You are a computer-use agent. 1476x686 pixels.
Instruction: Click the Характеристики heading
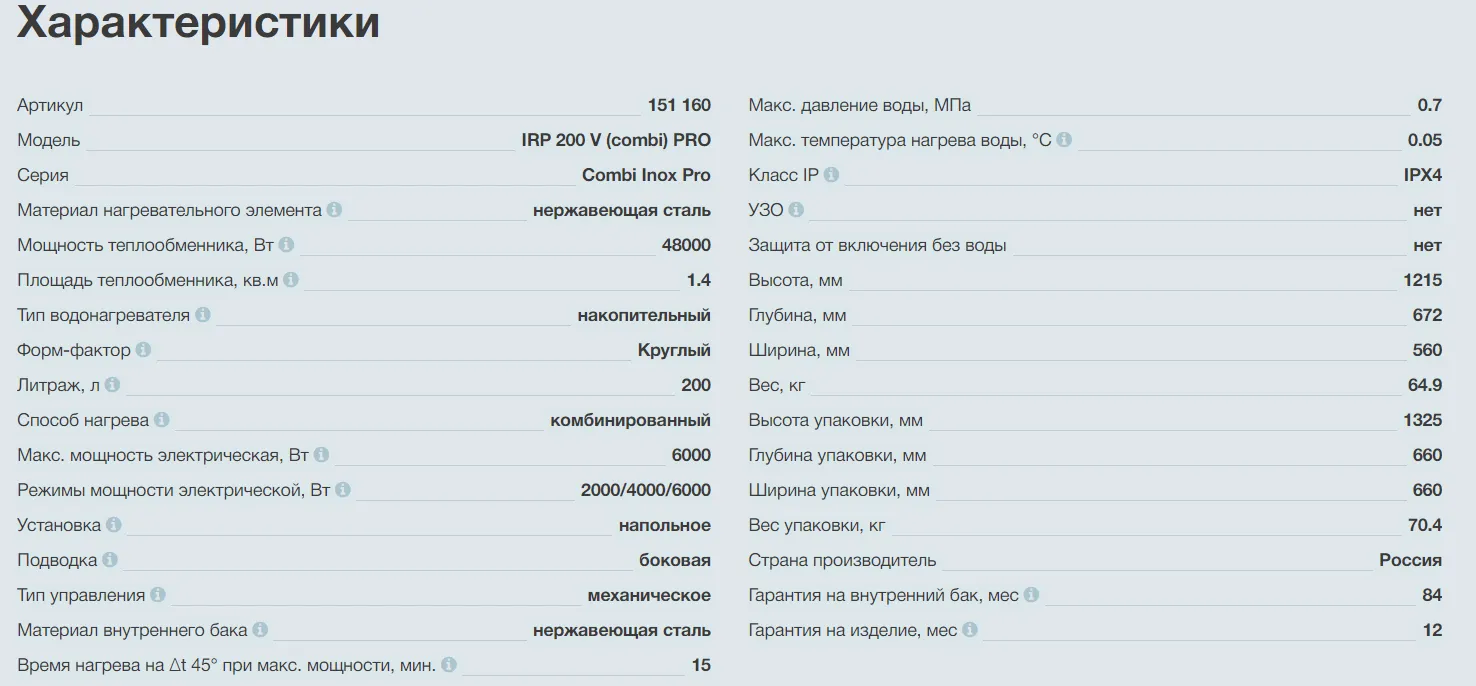click(198, 22)
